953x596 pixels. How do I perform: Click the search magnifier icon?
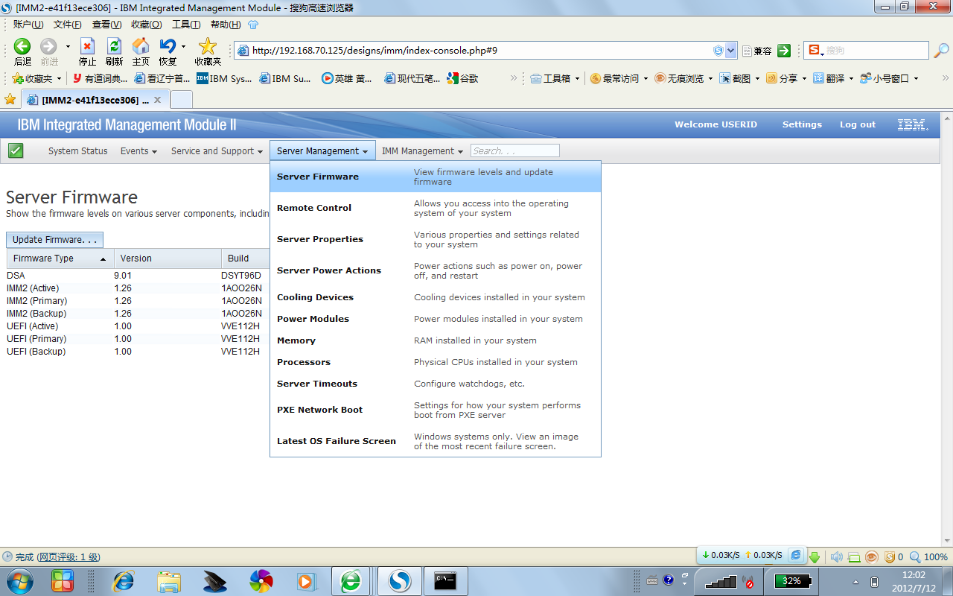(x=941, y=50)
